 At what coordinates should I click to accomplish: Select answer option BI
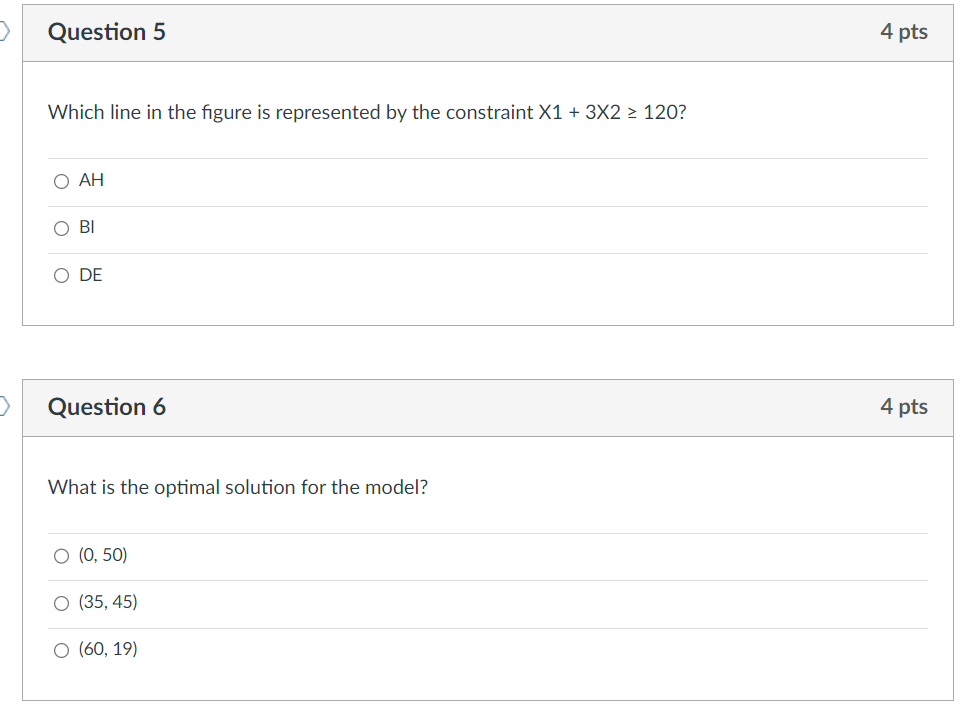(61, 228)
